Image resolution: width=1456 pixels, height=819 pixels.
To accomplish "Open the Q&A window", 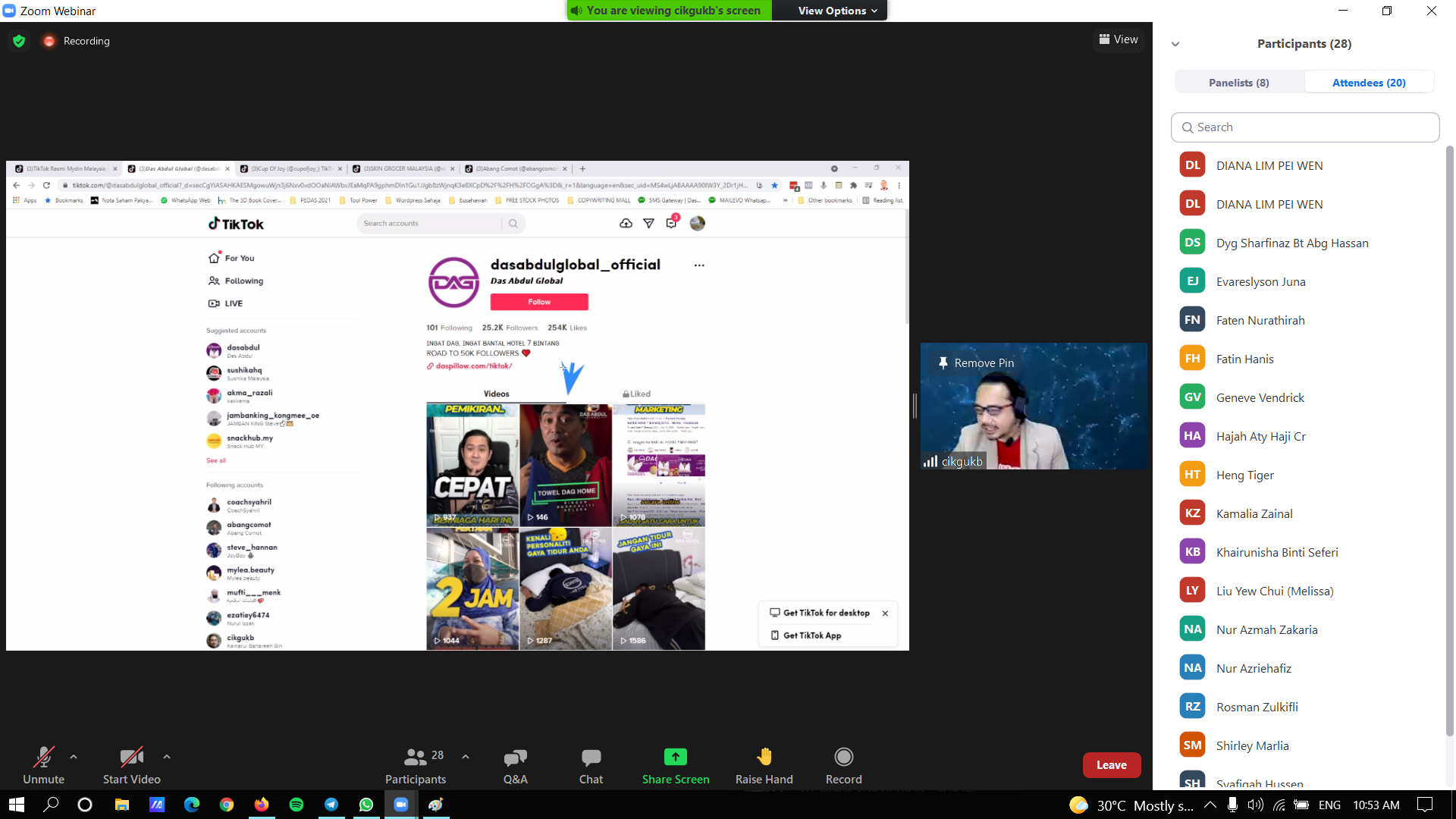I will pyautogui.click(x=515, y=764).
